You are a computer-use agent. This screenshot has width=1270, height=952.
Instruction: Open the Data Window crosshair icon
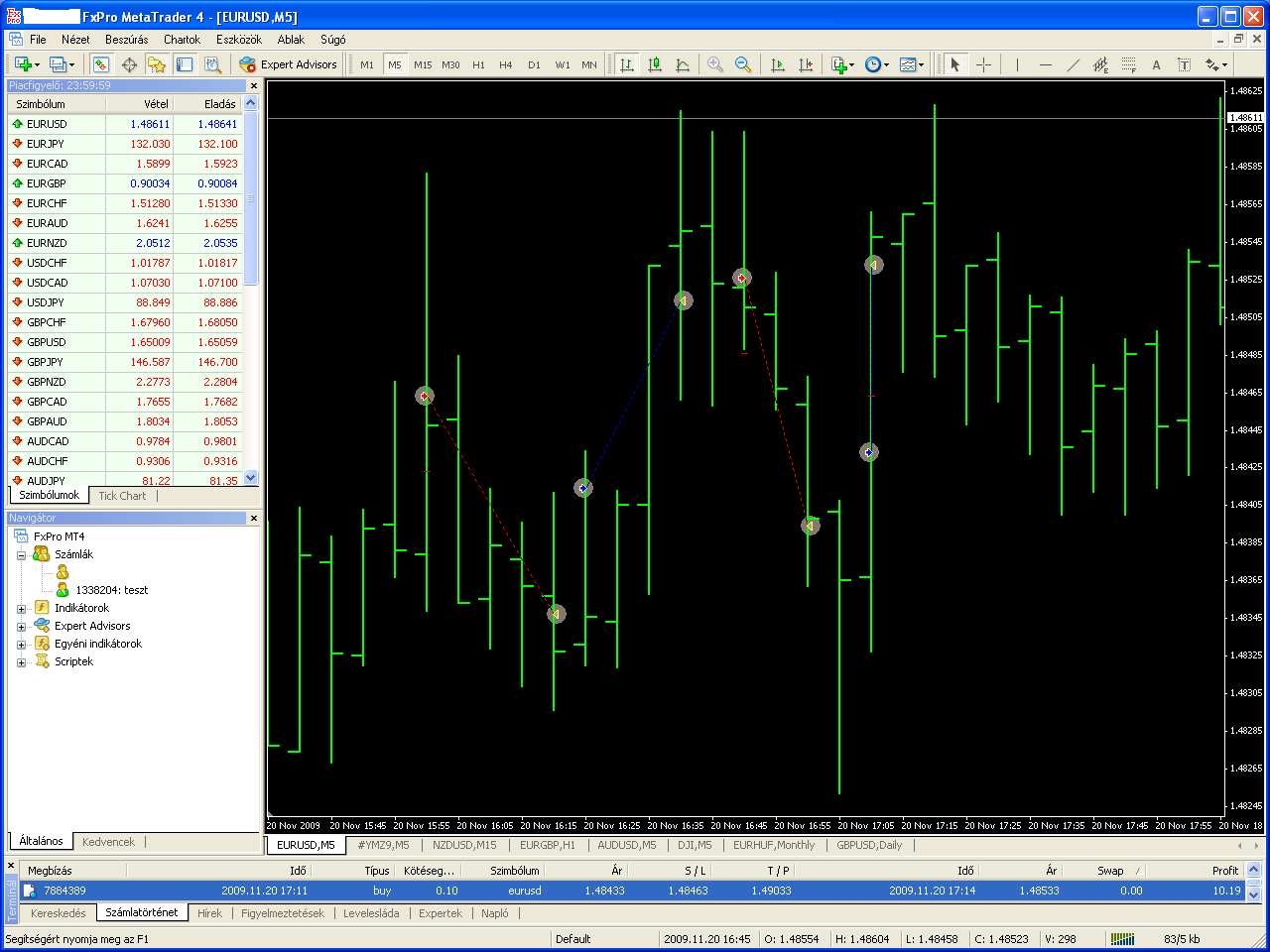129,64
